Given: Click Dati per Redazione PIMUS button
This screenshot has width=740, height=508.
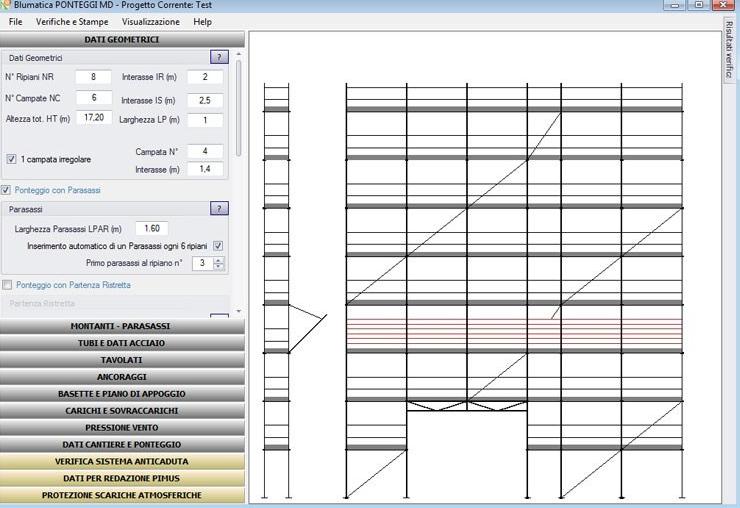Looking at the screenshot, I should (x=121, y=479).
